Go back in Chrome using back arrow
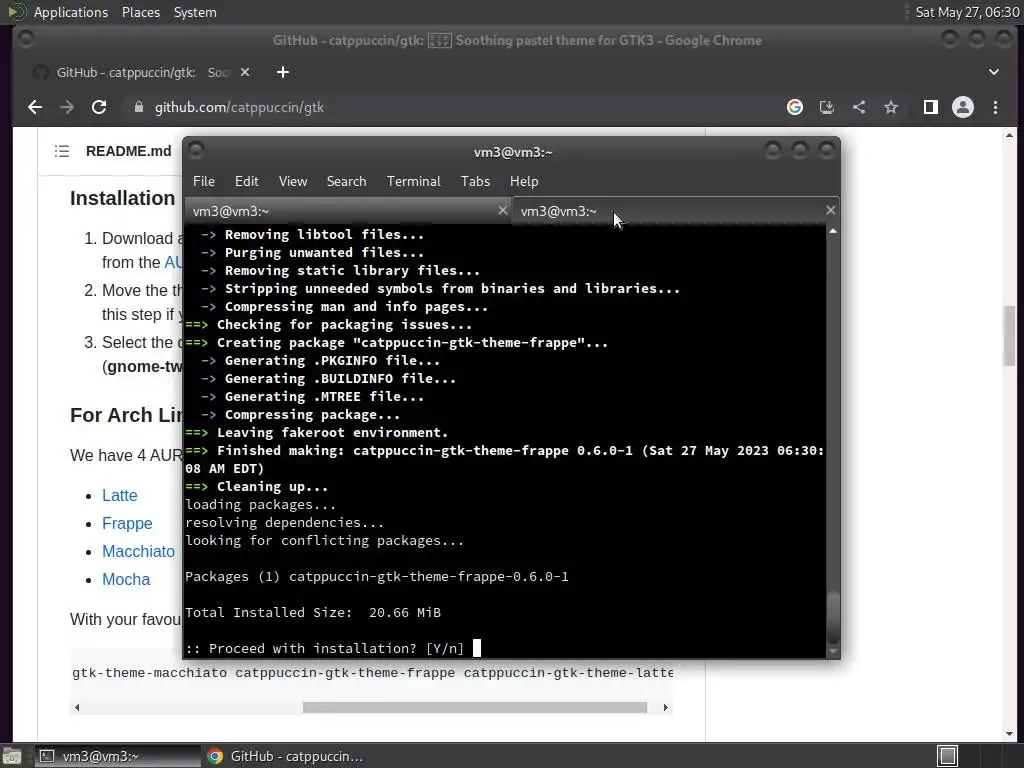Screen dimensions: 1024x768 tap(35, 107)
